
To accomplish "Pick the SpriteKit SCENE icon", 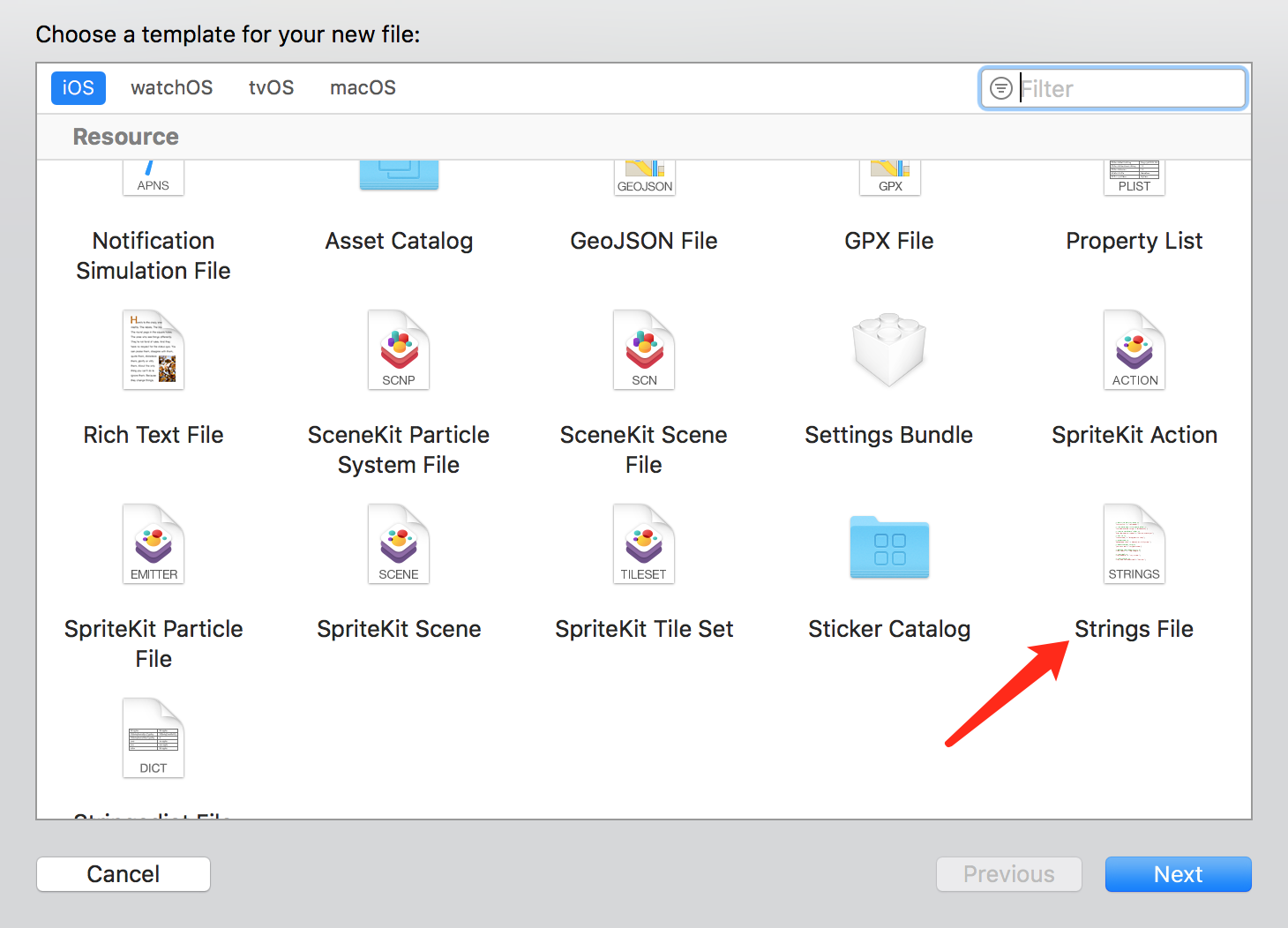I will [x=399, y=543].
